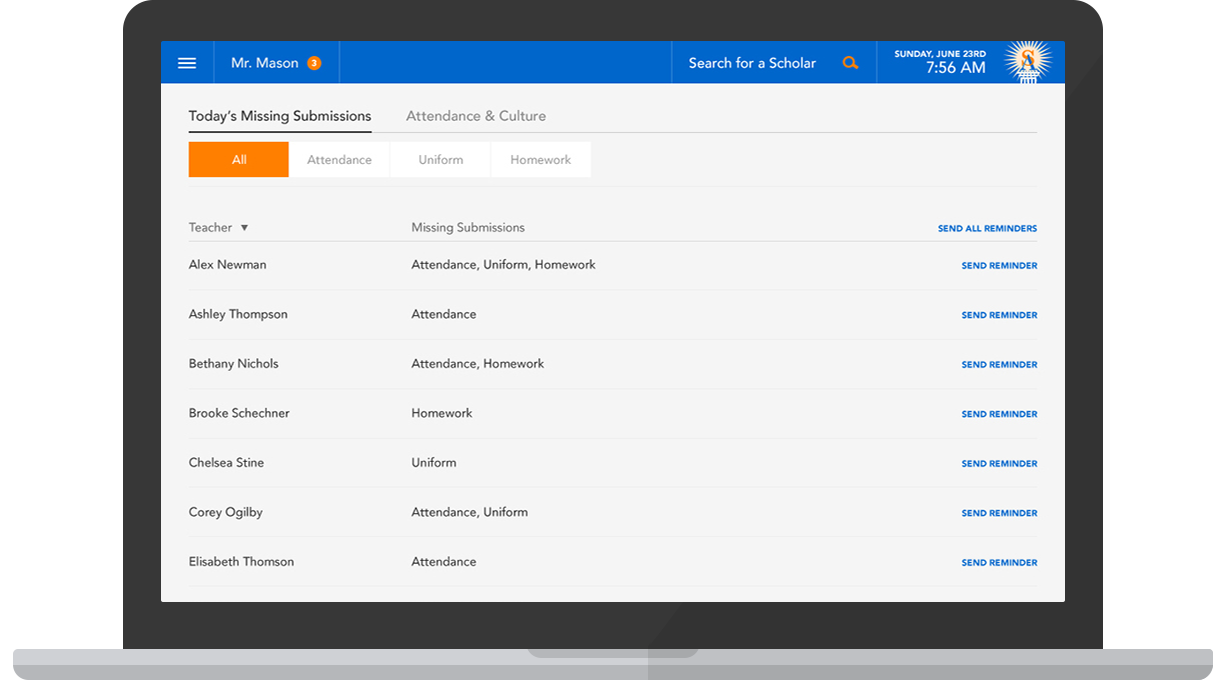Image resolution: width=1227 pixels, height=680 pixels.
Task: Filter submissions by Uniform
Action: pos(440,160)
